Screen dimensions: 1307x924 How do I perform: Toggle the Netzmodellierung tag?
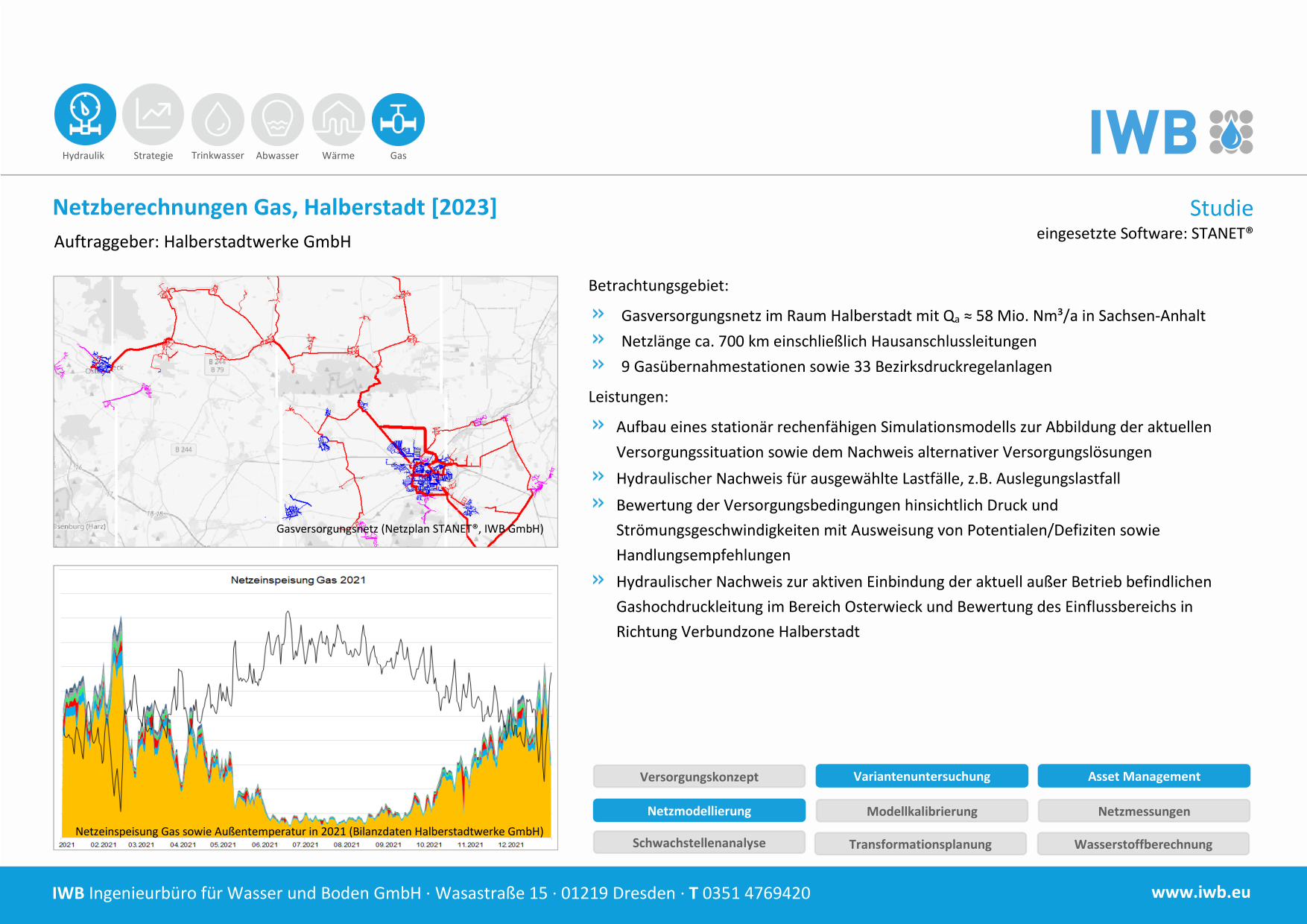click(x=699, y=811)
